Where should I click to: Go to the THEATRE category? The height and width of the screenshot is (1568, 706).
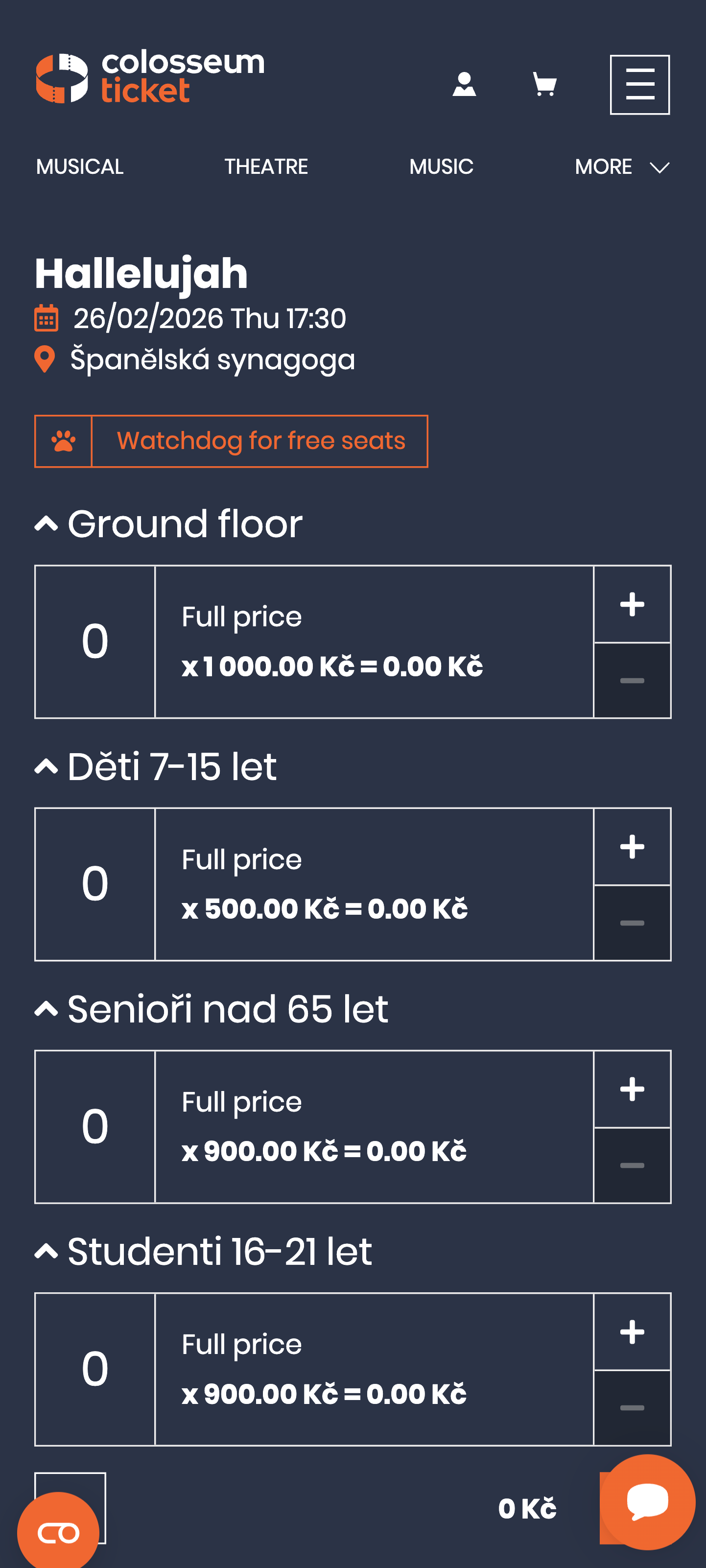[266, 167]
